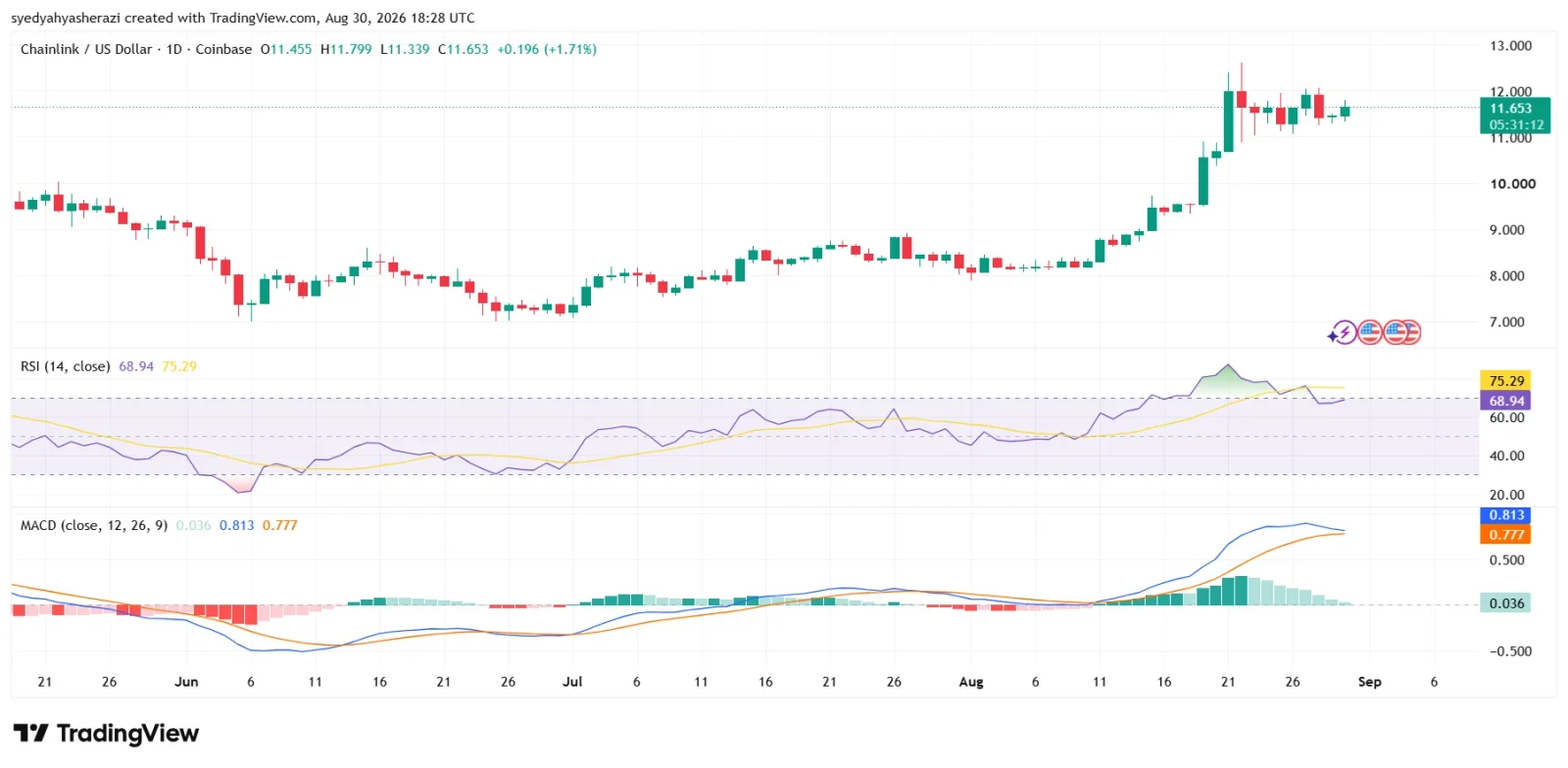Screen dimensions: 1568x768
Task: Click the "MACD (close, 12, 26, 9)" indicator label
Action: click(x=94, y=525)
